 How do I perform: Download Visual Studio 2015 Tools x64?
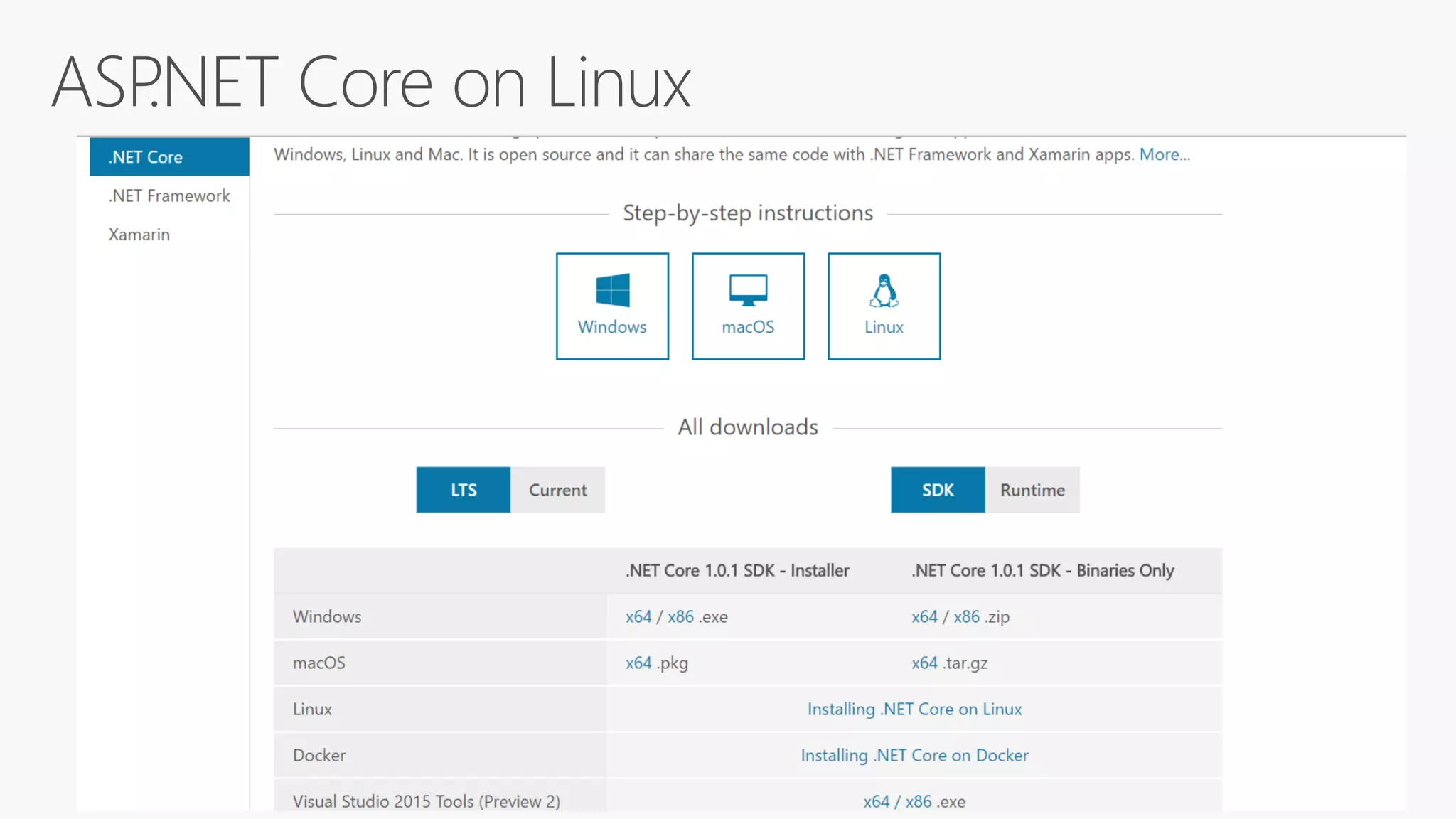[876, 801]
